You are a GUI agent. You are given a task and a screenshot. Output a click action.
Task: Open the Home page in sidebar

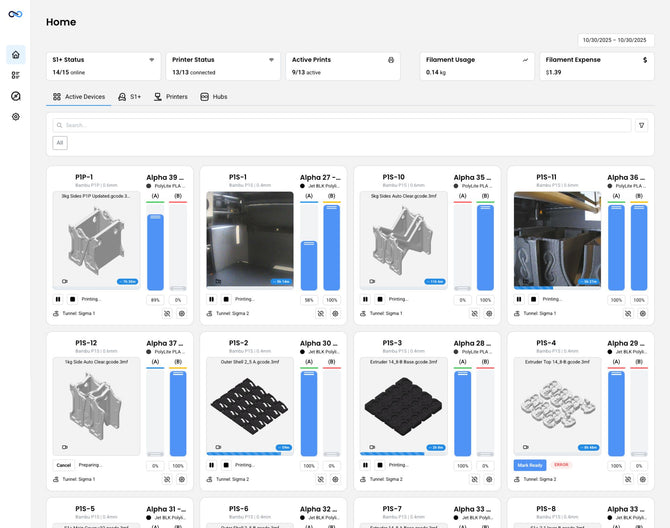15,54
